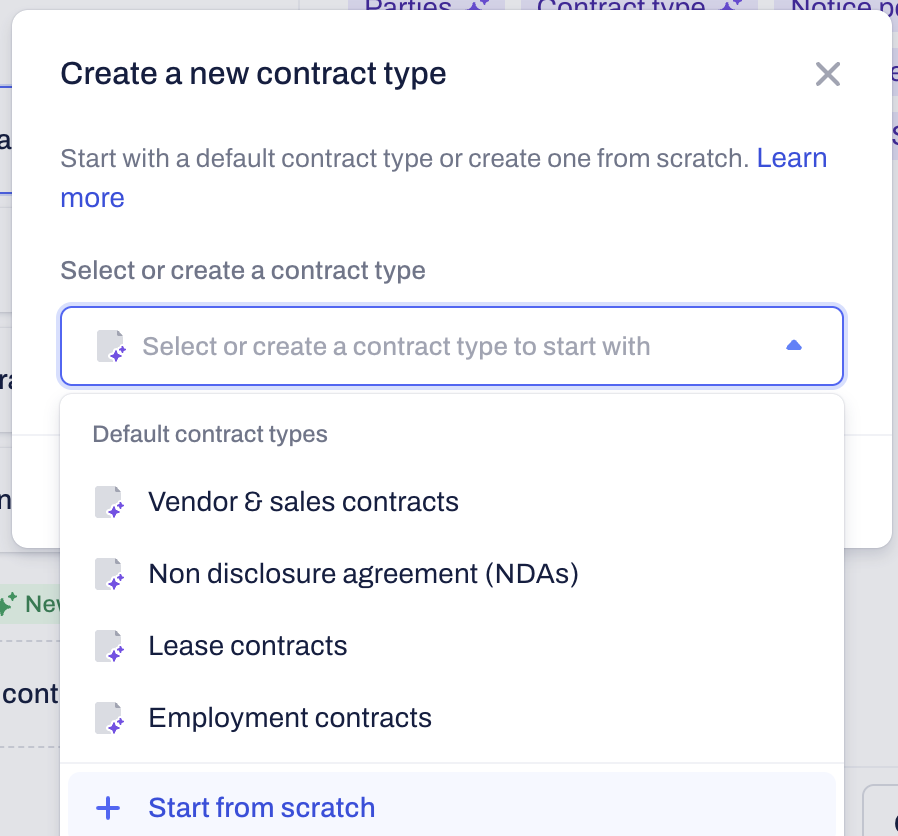Select Vendor & sales contracts option
The image size is (898, 836).
[x=303, y=502]
